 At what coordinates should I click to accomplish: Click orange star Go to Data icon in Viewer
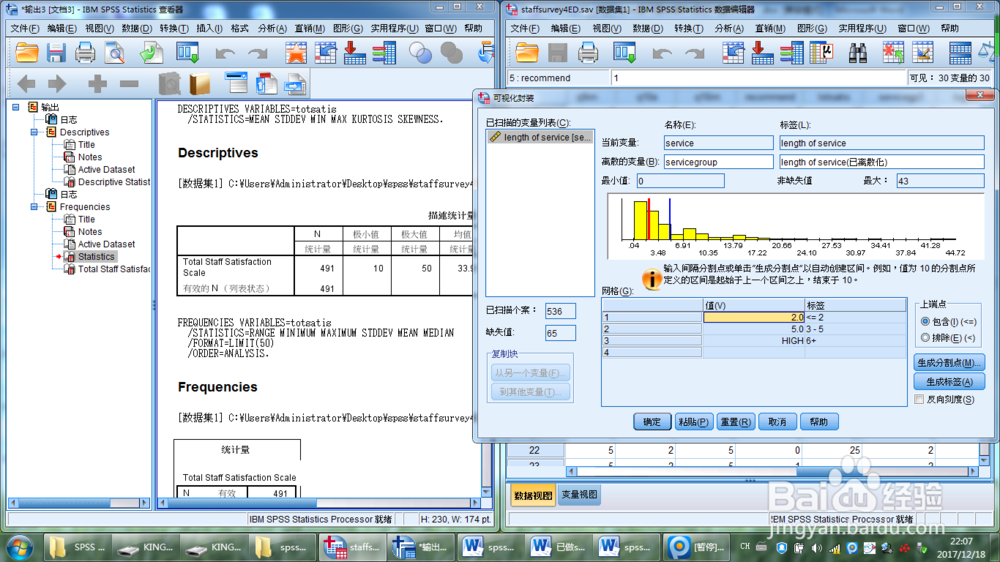coord(296,53)
